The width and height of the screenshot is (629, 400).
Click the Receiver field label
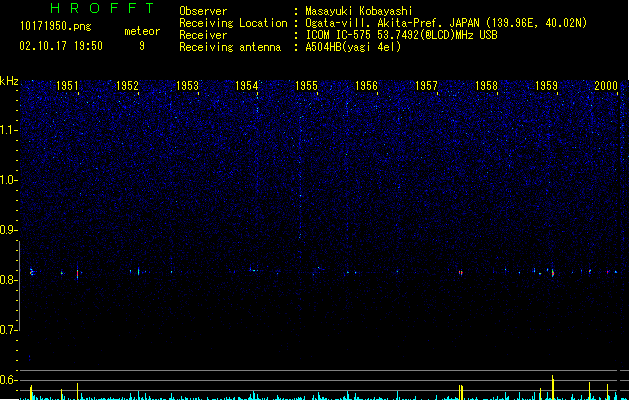tap(203, 35)
